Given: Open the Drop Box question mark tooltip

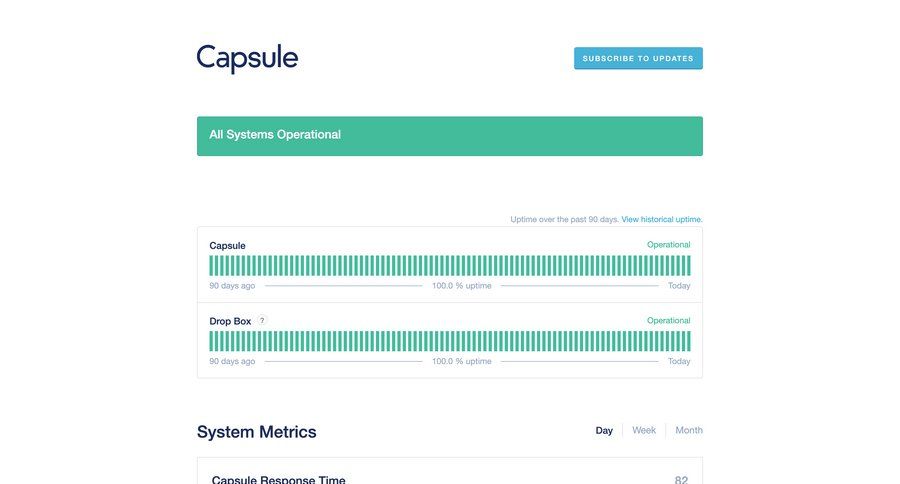Looking at the screenshot, I should tap(262, 321).
